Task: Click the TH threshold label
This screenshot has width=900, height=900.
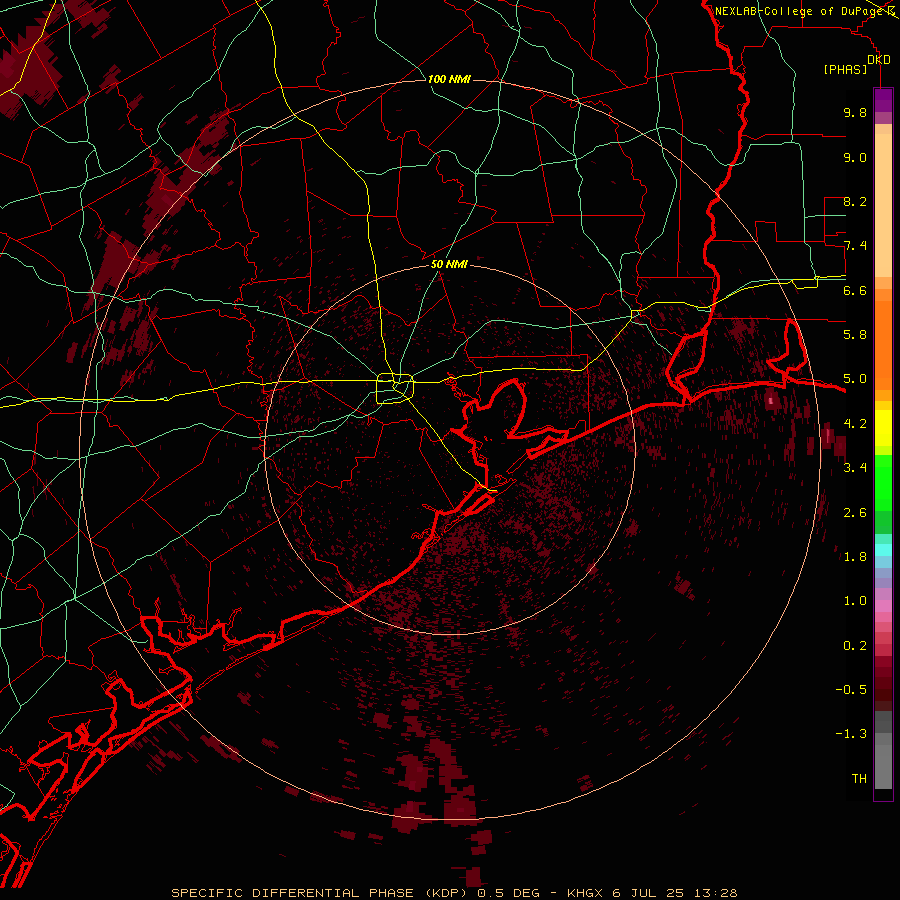Action: [859, 778]
